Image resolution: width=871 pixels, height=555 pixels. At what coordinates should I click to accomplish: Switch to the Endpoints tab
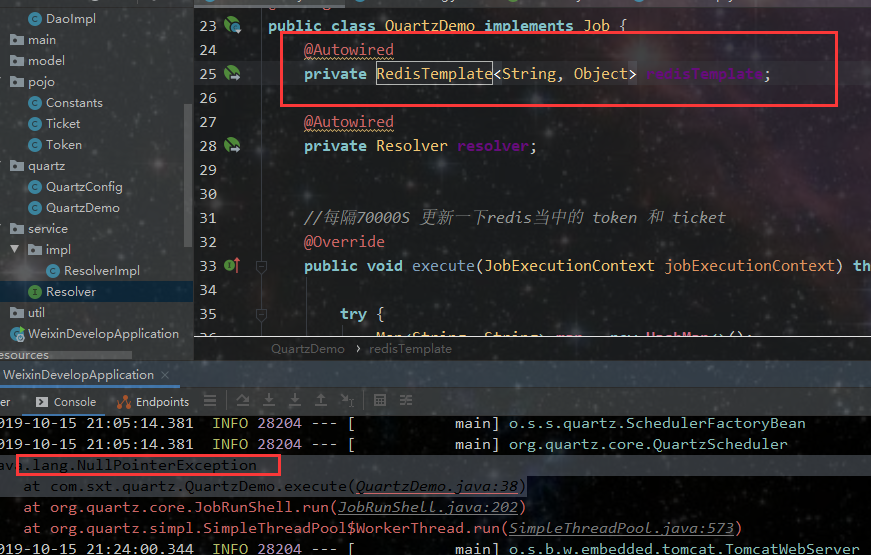pos(153,402)
